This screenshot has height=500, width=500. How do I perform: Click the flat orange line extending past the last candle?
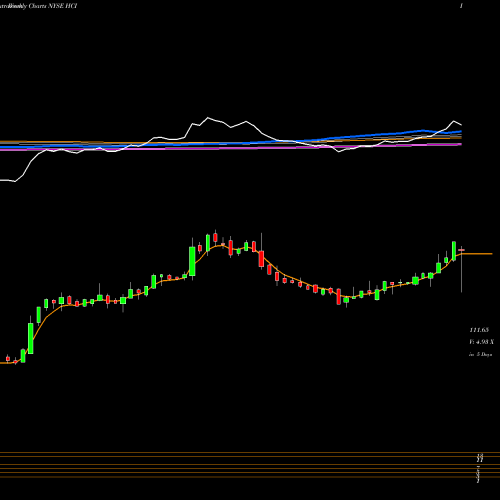[477, 254]
